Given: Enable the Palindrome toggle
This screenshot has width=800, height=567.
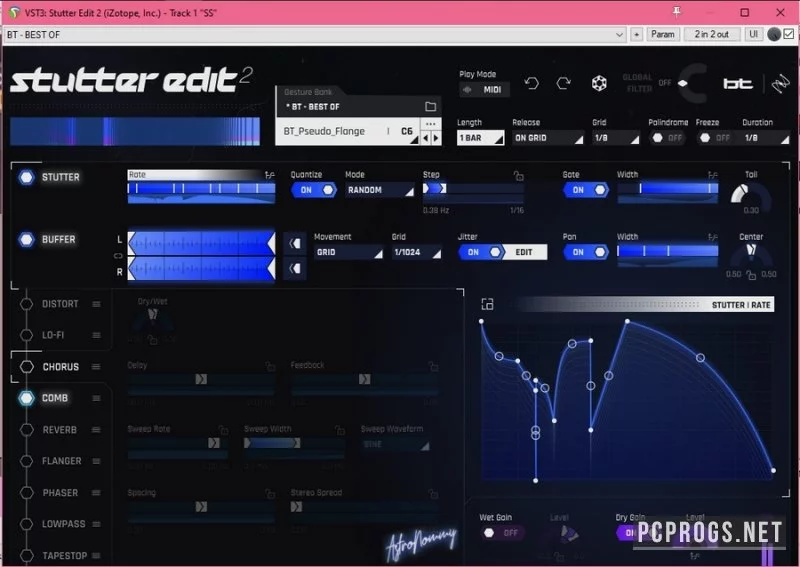Looking at the screenshot, I should 667,138.
